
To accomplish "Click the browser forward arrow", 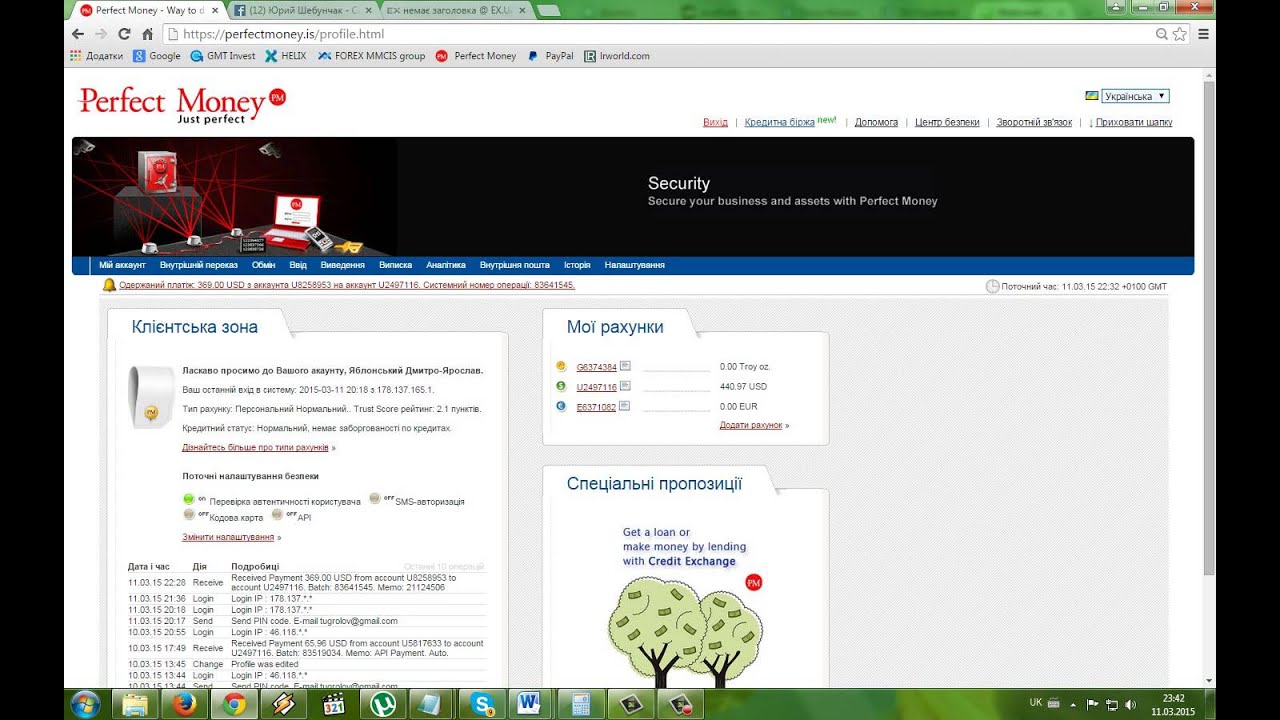I will pos(101,33).
